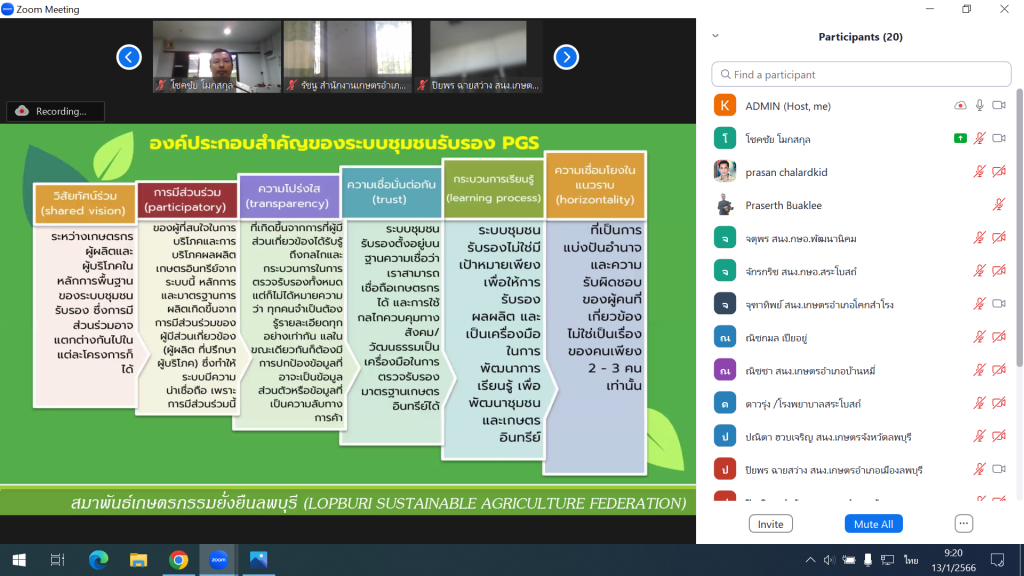The width and height of the screenshot is (1024, 576).
Task: Click the green screen-share icon in participant list
Action: [x=961, y=139]
